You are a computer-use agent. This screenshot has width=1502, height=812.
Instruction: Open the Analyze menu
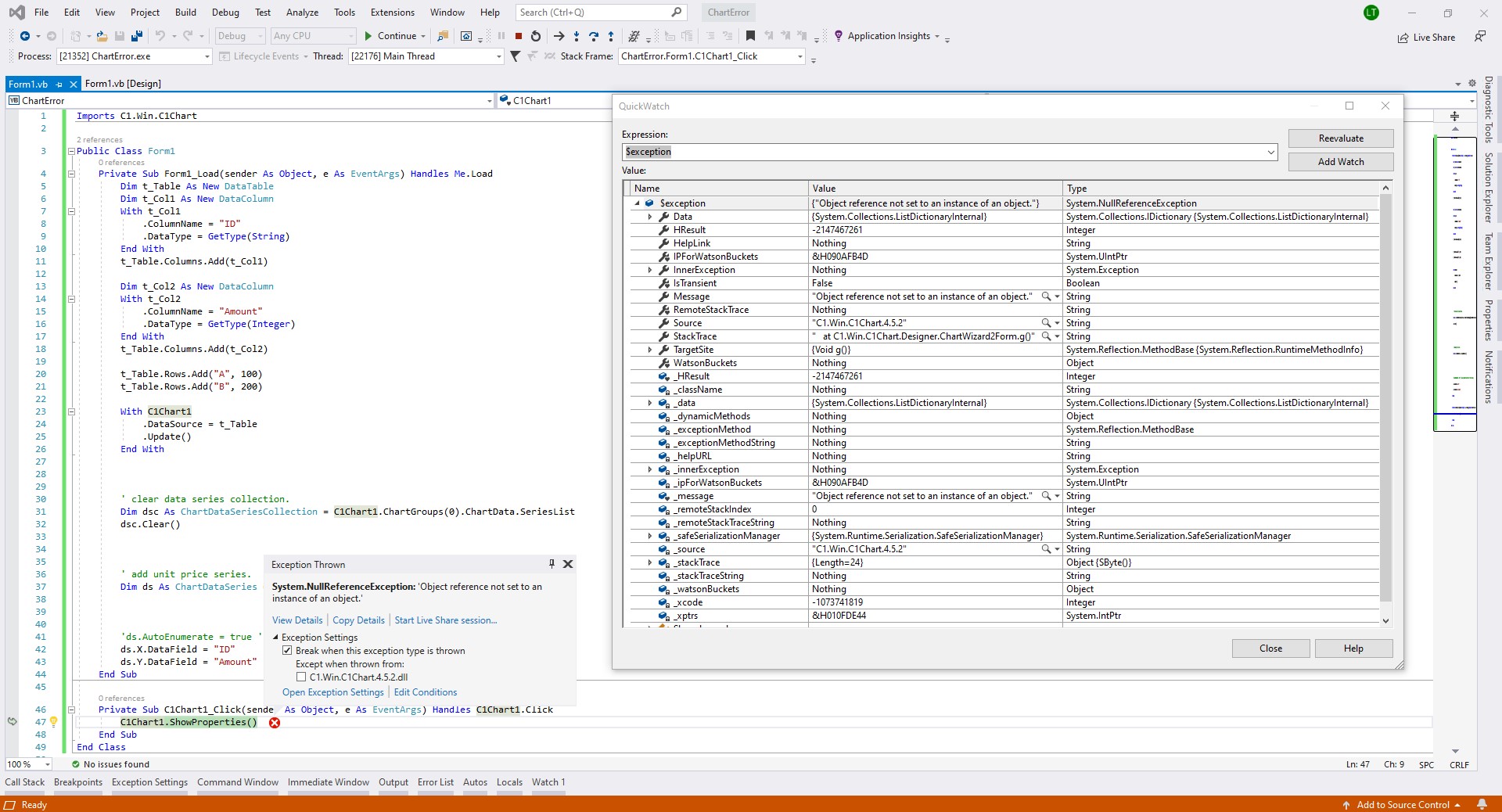pyautogui.click(x=302, y=13)
